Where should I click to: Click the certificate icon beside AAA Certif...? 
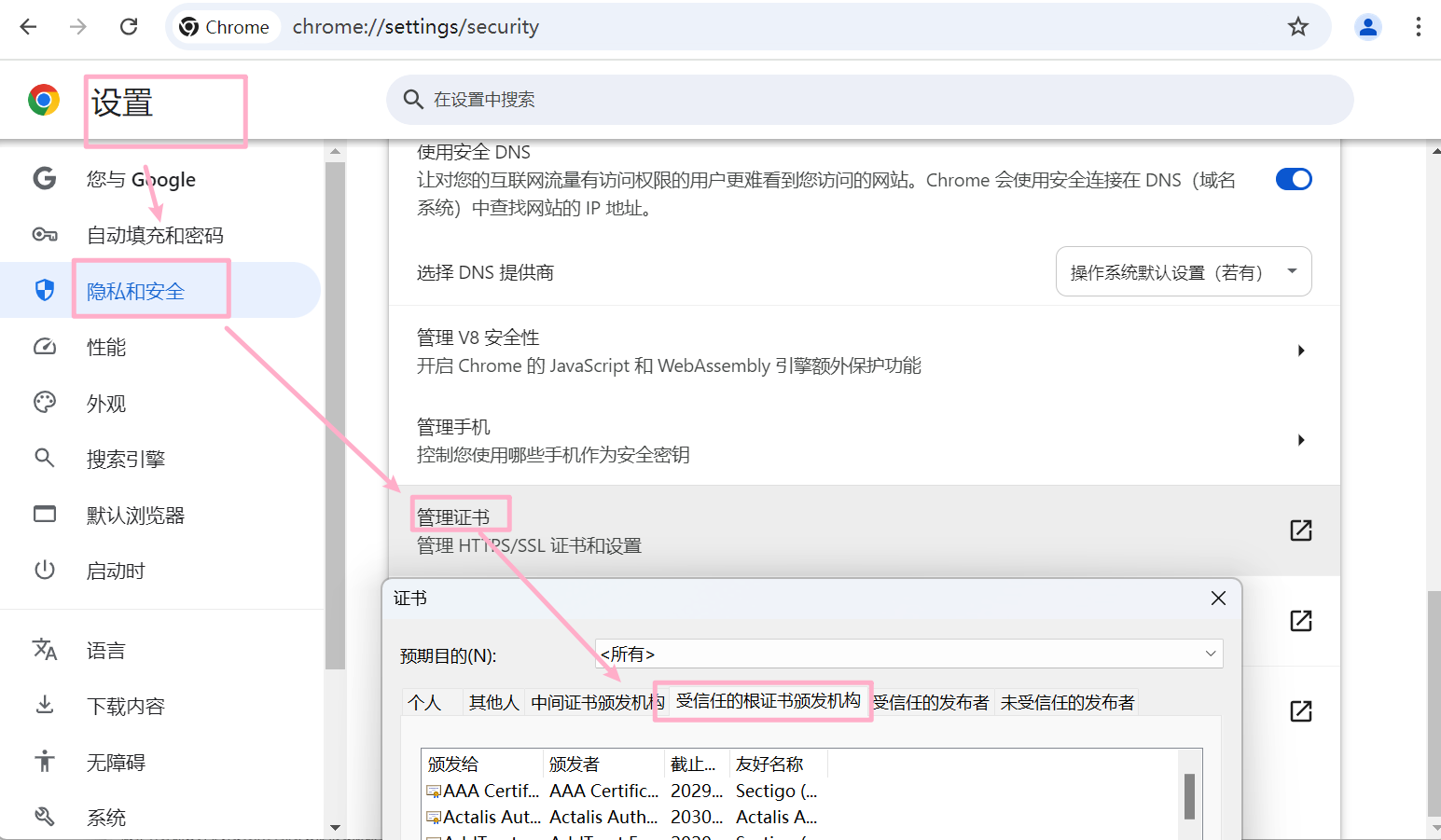click(434, 792)
